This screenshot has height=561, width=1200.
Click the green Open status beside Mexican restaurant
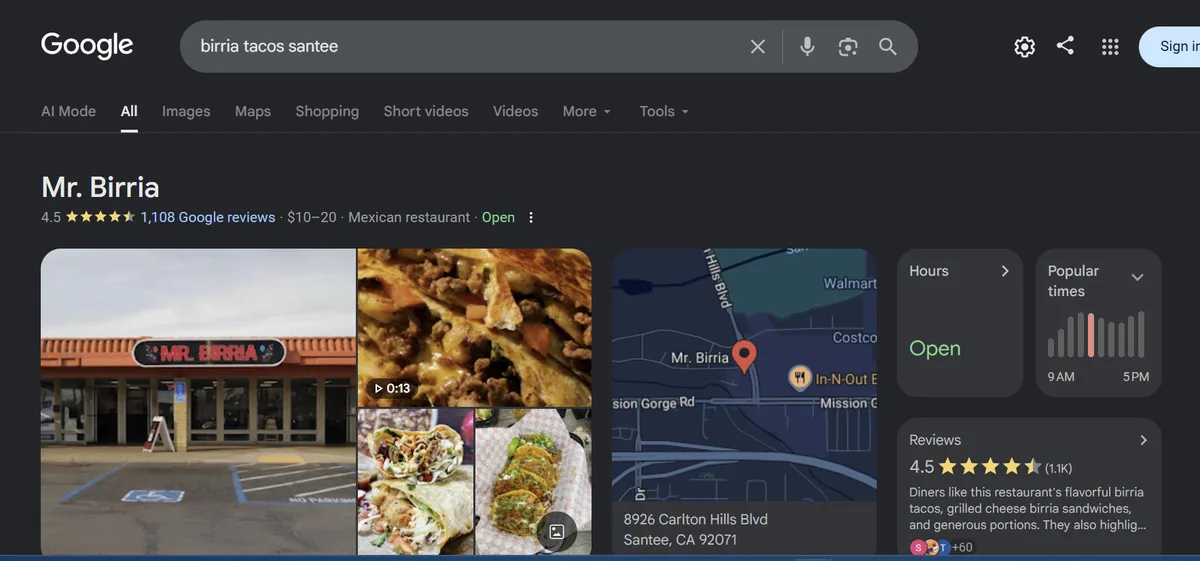(498, 217)
